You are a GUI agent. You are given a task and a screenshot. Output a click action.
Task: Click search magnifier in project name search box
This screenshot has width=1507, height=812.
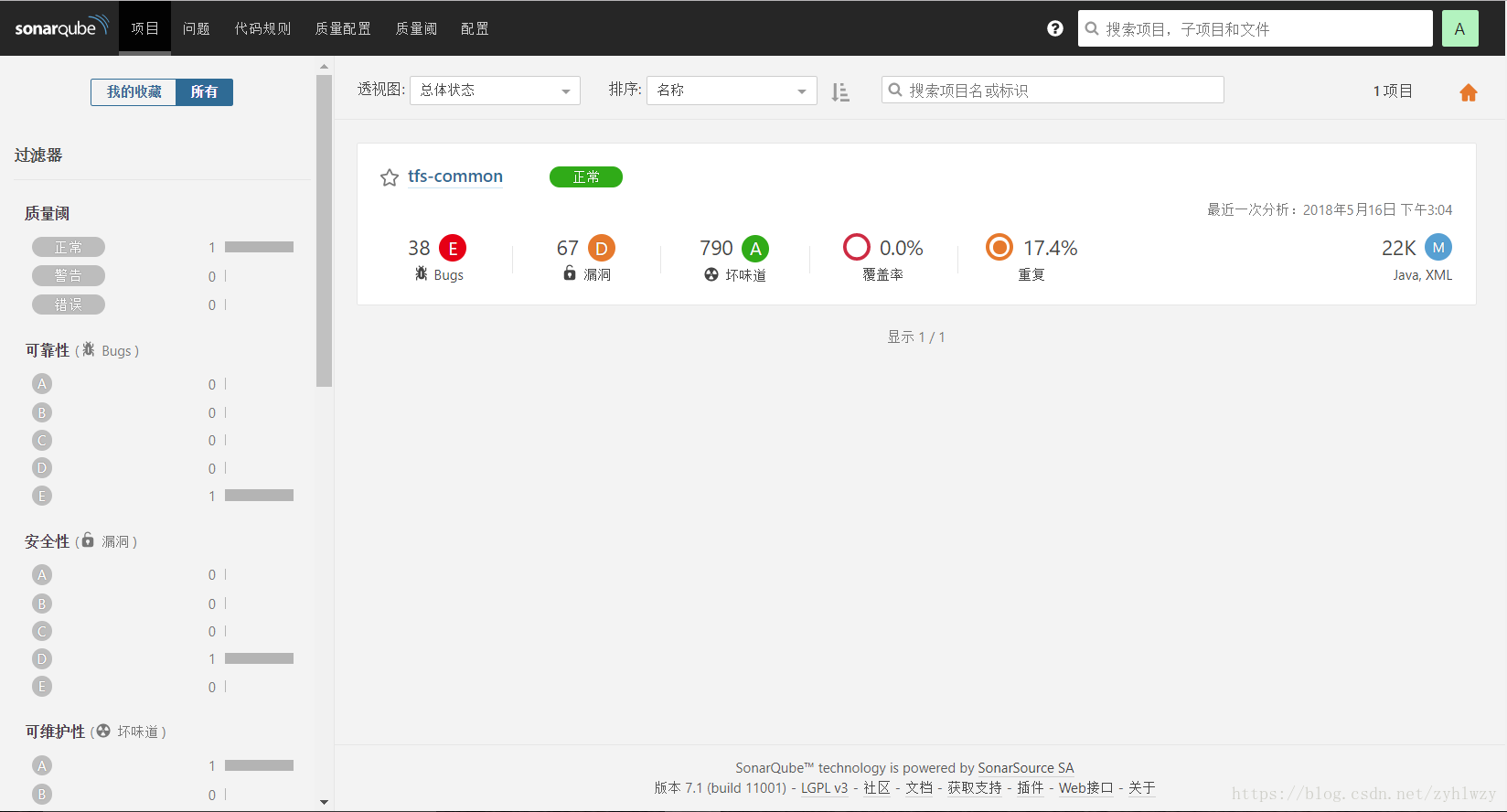[x=895, y=90]
